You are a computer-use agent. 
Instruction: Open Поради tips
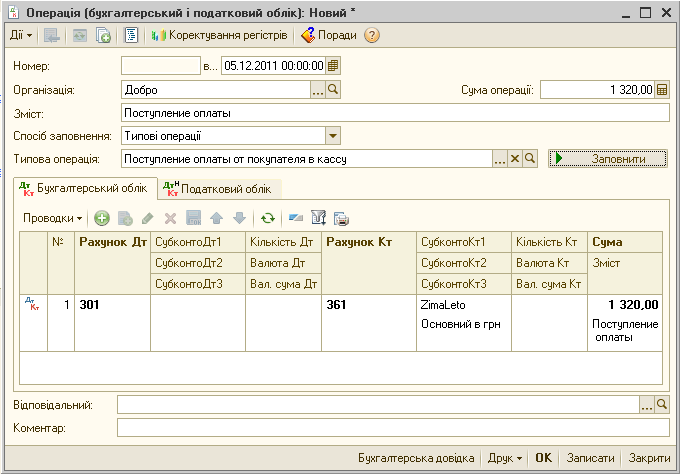coord(329,35)
